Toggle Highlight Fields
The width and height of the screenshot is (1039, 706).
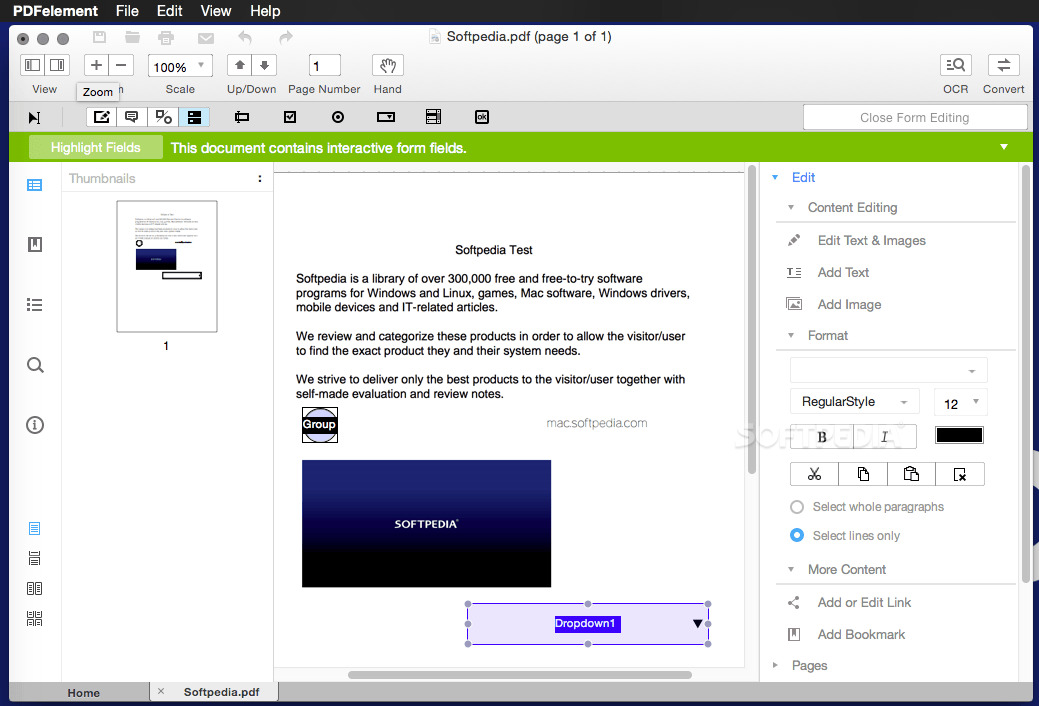(x=95, y=147)
